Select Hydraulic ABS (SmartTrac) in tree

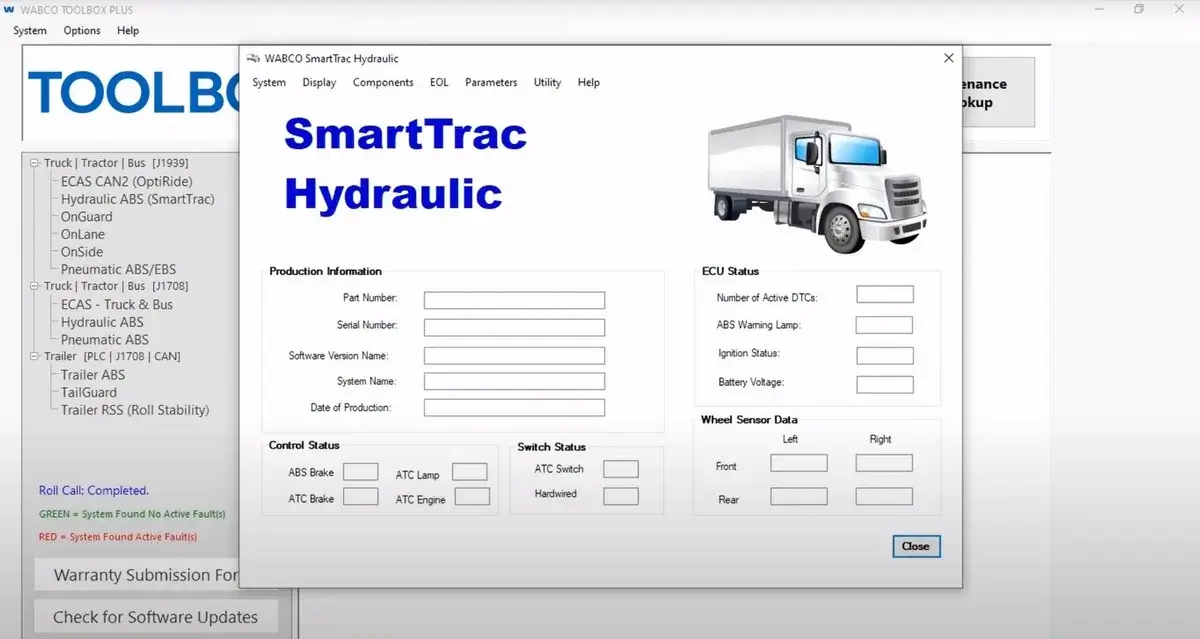pos(137,199)
